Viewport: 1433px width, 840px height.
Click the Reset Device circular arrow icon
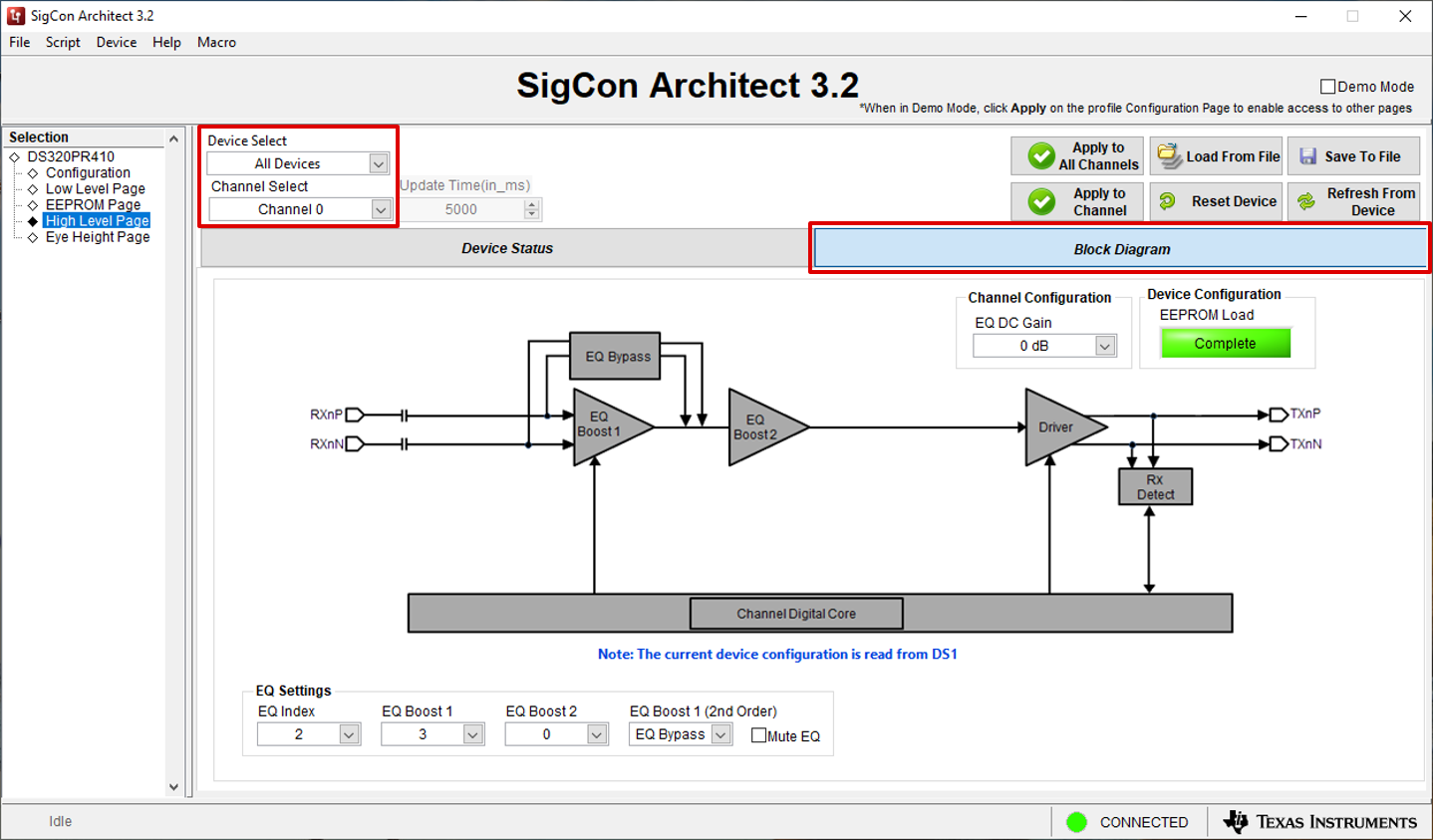pos(1167,201)
